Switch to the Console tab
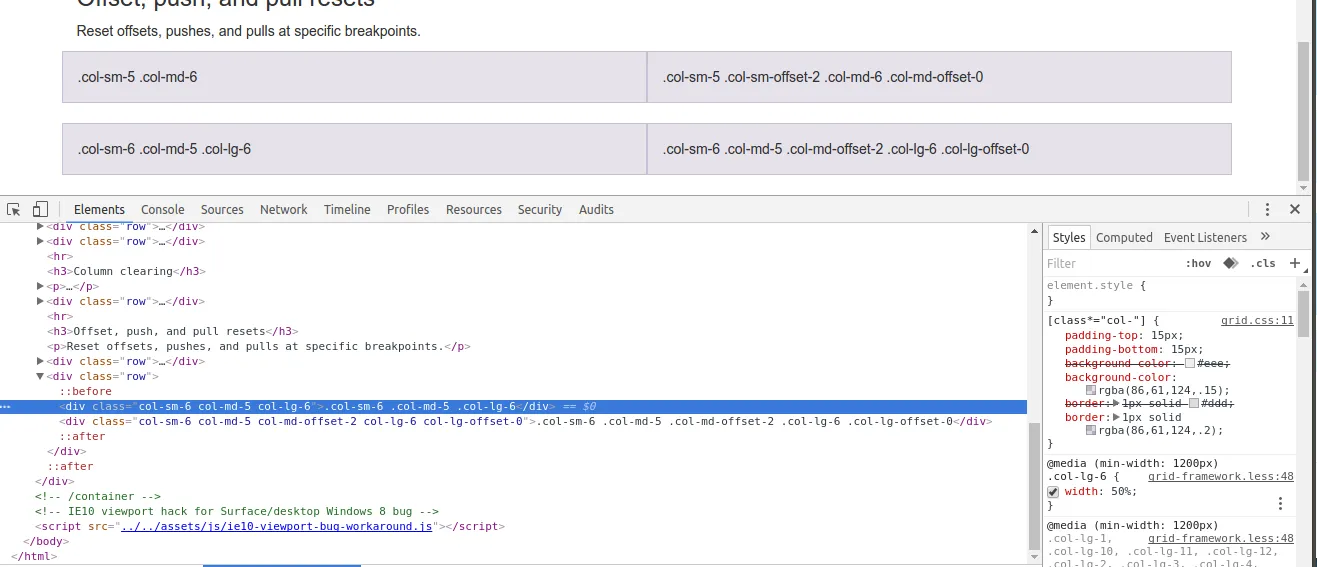This screenshot has height=567, width=1317. point(163,209)
